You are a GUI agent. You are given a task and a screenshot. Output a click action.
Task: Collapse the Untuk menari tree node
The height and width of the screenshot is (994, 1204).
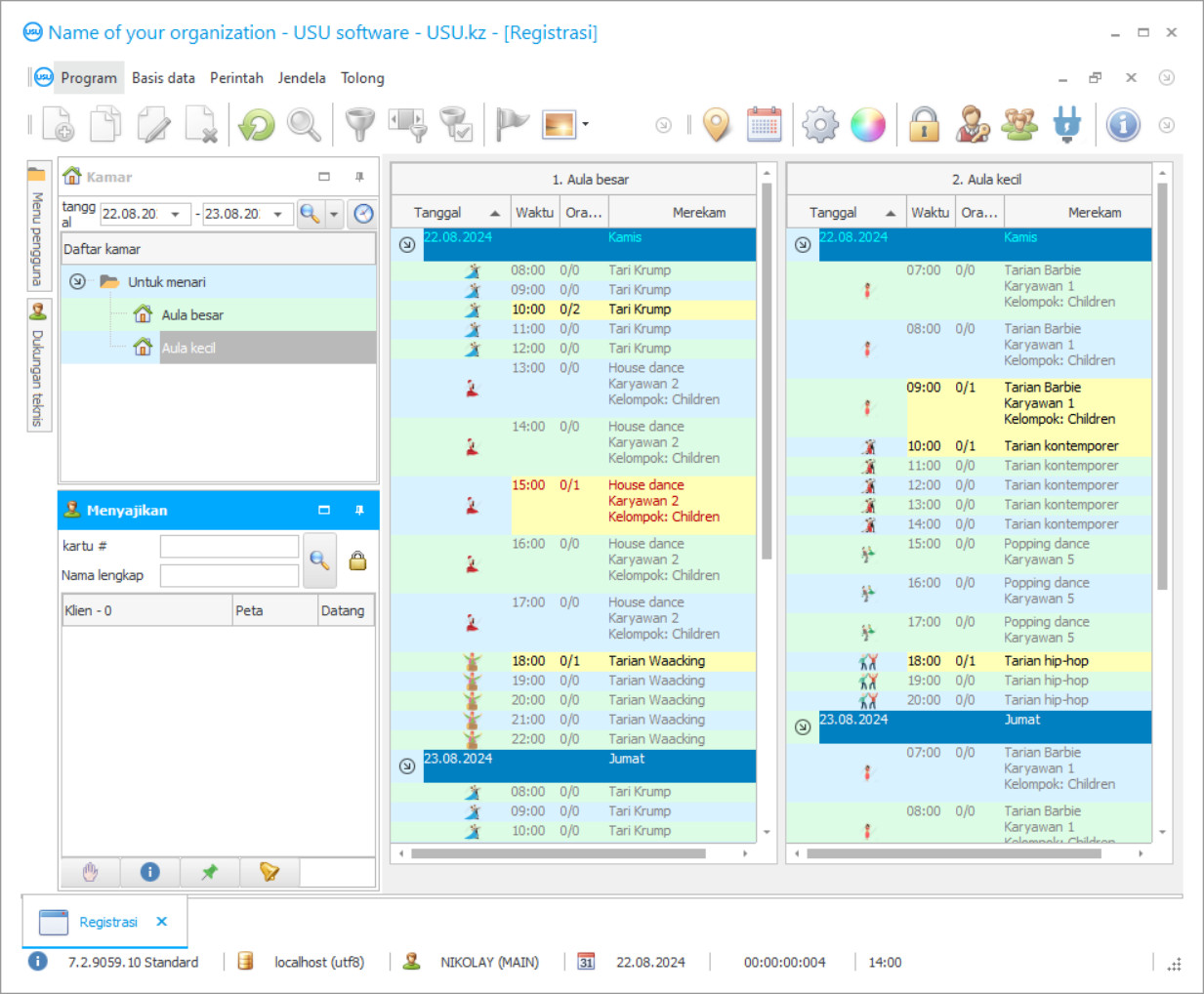78,282
